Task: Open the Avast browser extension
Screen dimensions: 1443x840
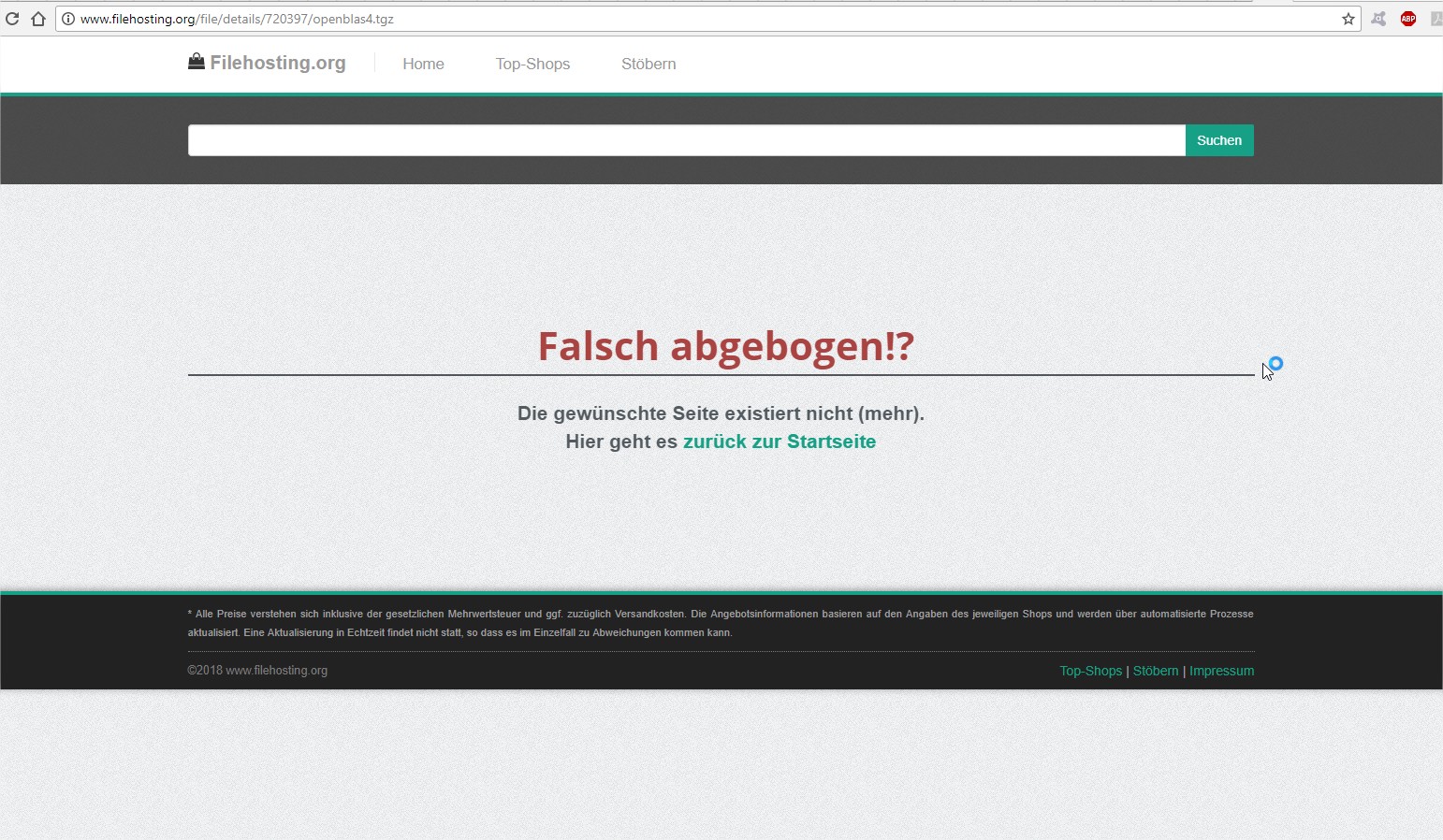Action: click(x=1378, y=18)
